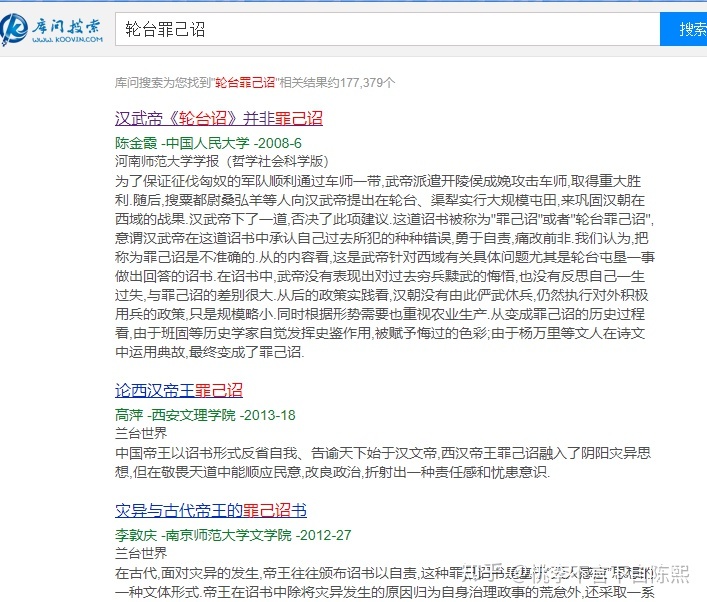Click author name 李敦庆

pyautogui.click(x=136, y=535)
